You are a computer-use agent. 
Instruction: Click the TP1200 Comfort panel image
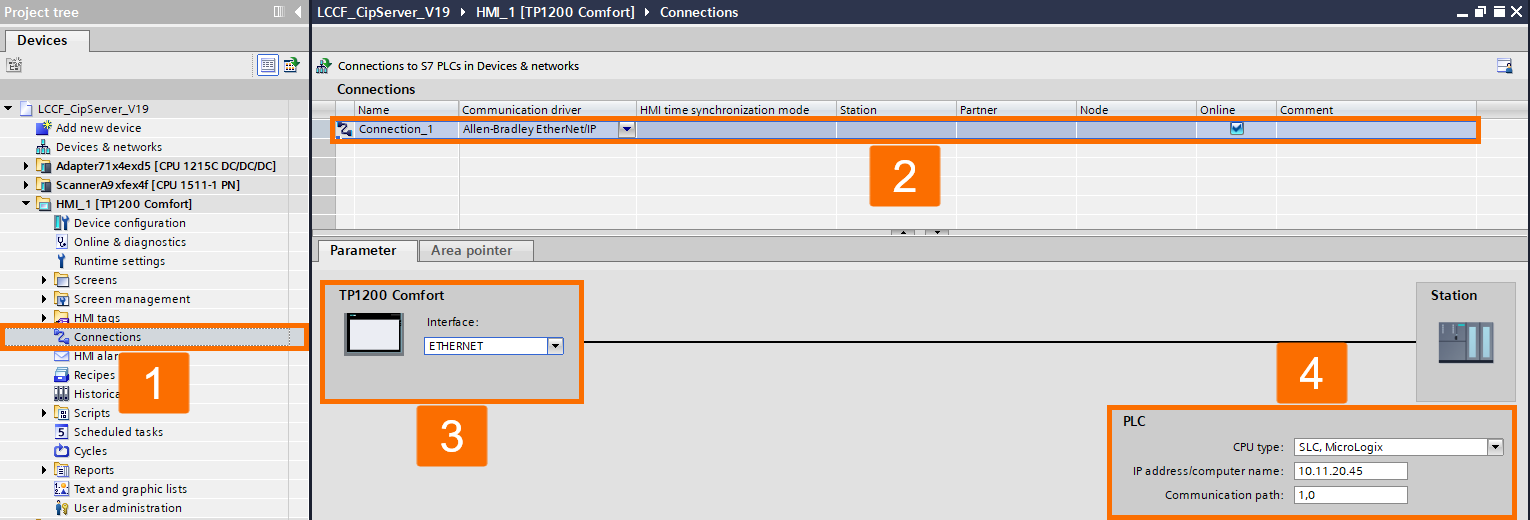[374, 333]
